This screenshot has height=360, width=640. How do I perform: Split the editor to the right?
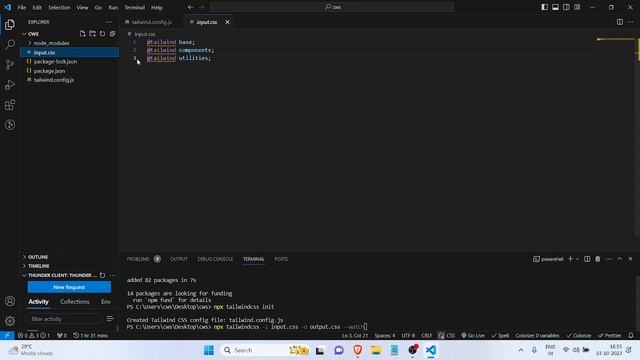[x=620, y=22]
